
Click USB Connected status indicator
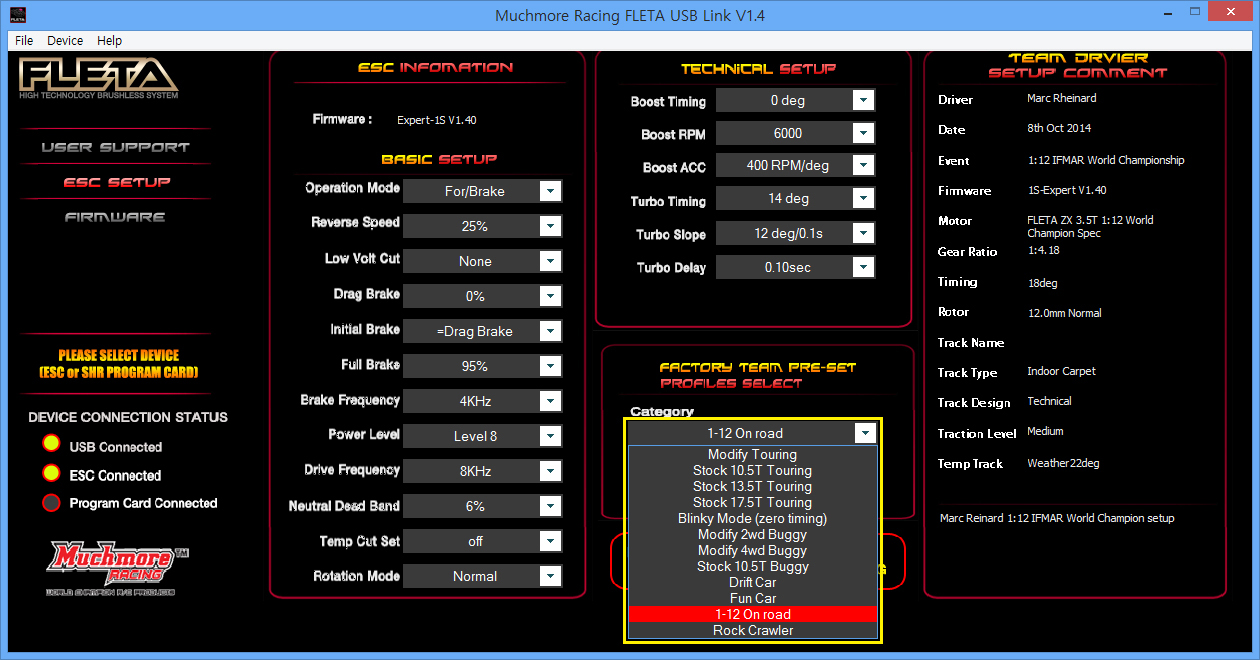point(51,445)
